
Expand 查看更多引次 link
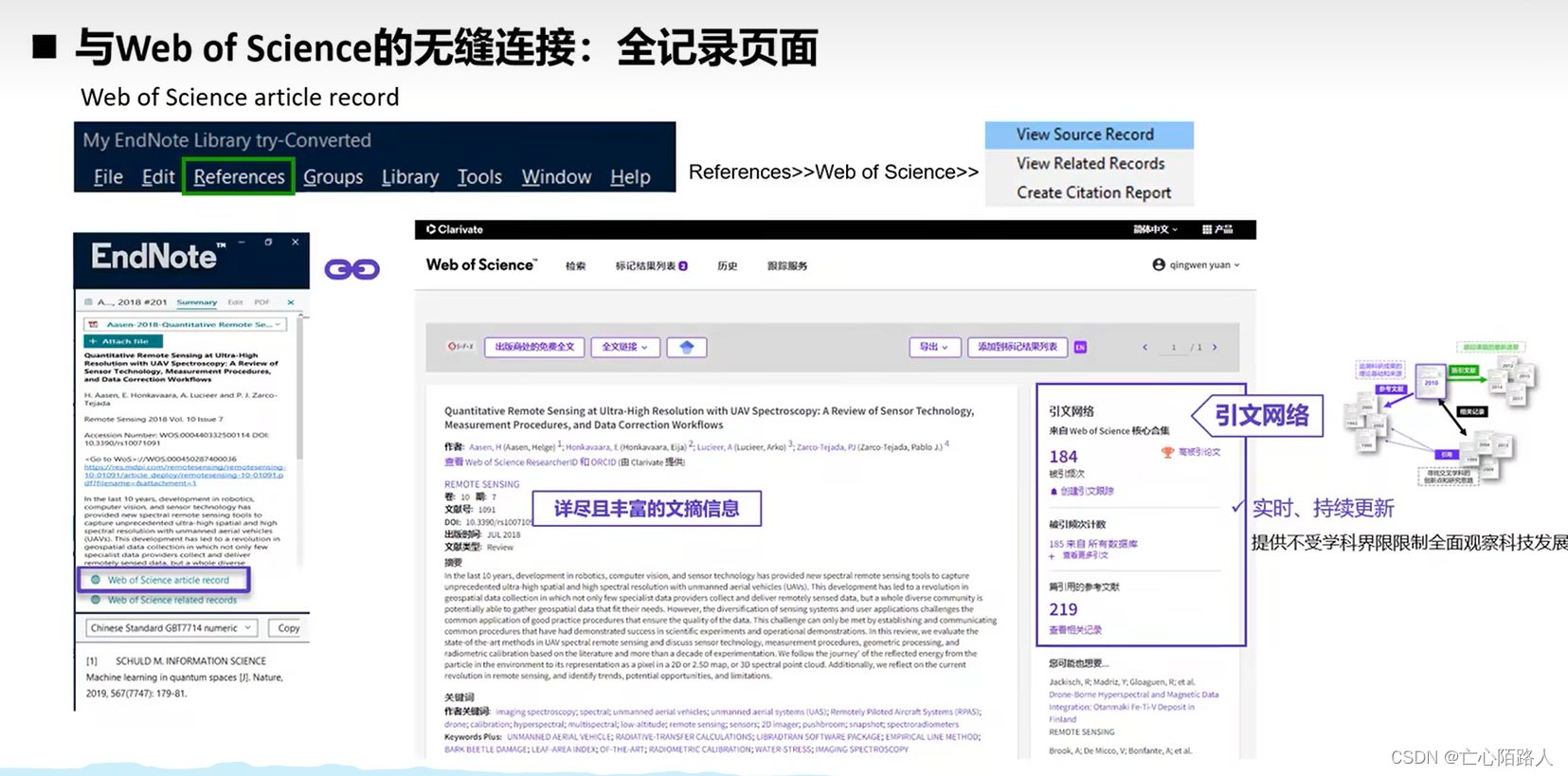[1078, 555]
